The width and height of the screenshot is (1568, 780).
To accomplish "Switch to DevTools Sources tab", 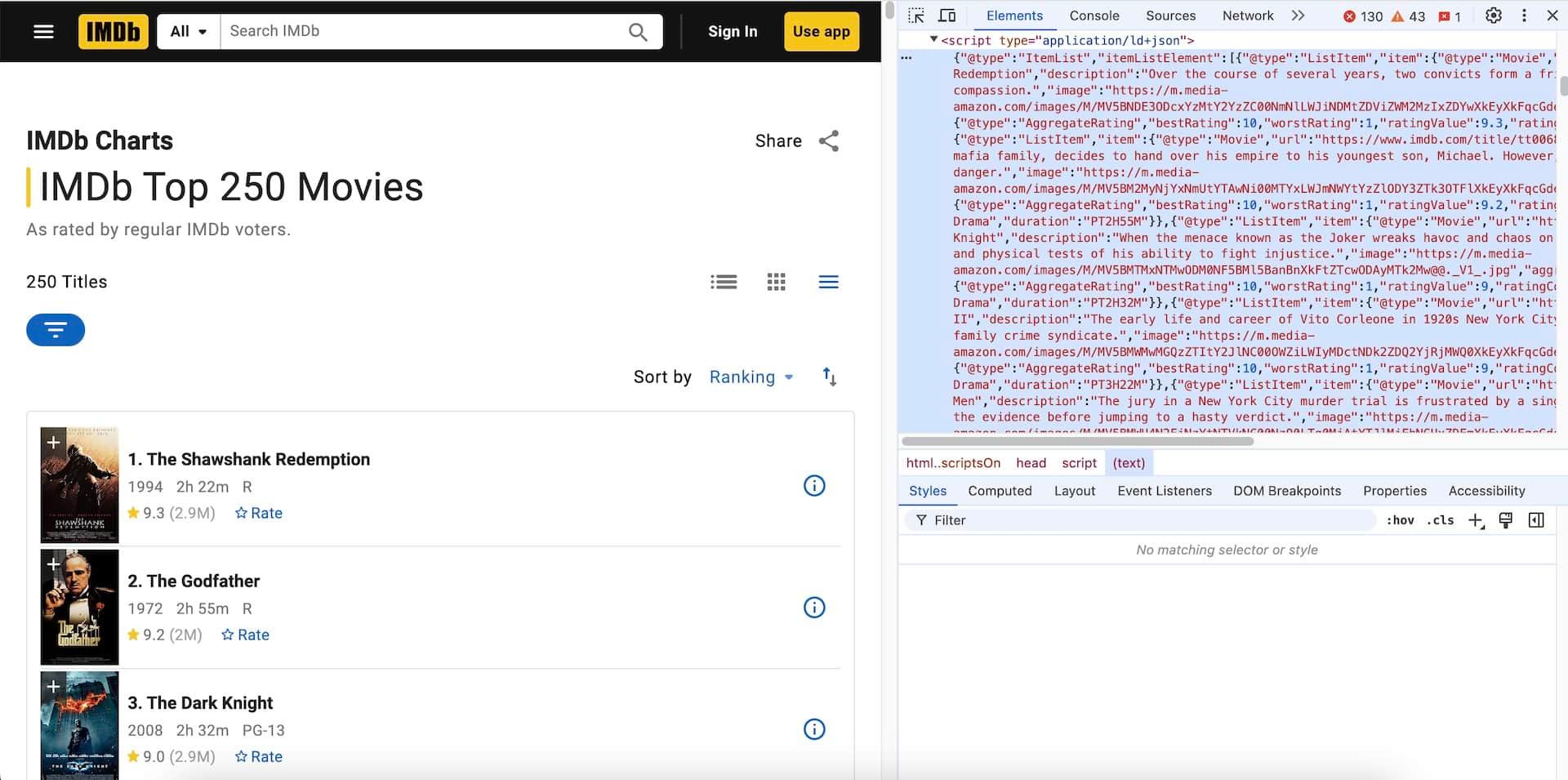I will point(1170,16).
